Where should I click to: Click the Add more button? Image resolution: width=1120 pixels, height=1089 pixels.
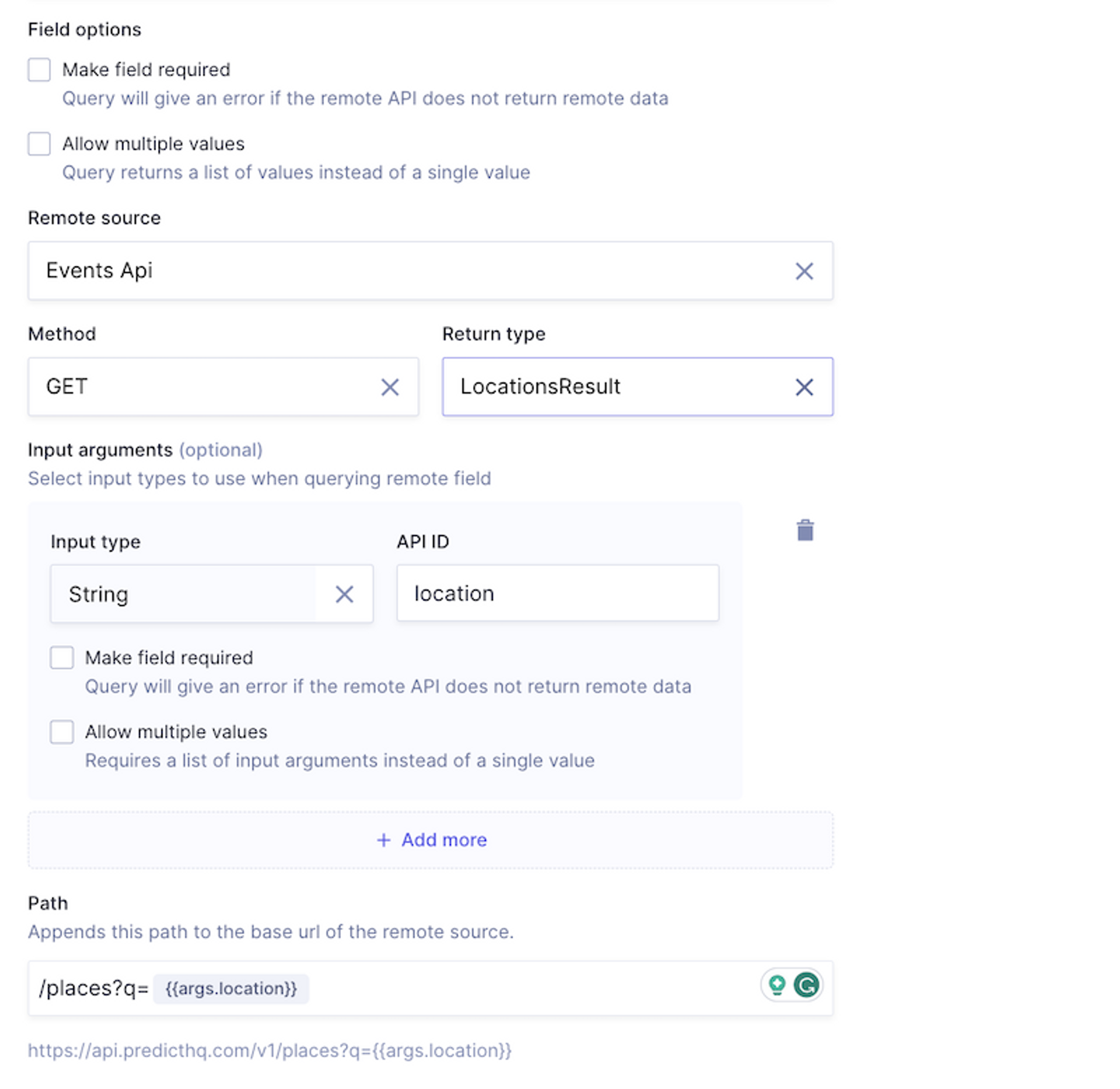click(x=444, y=840)
